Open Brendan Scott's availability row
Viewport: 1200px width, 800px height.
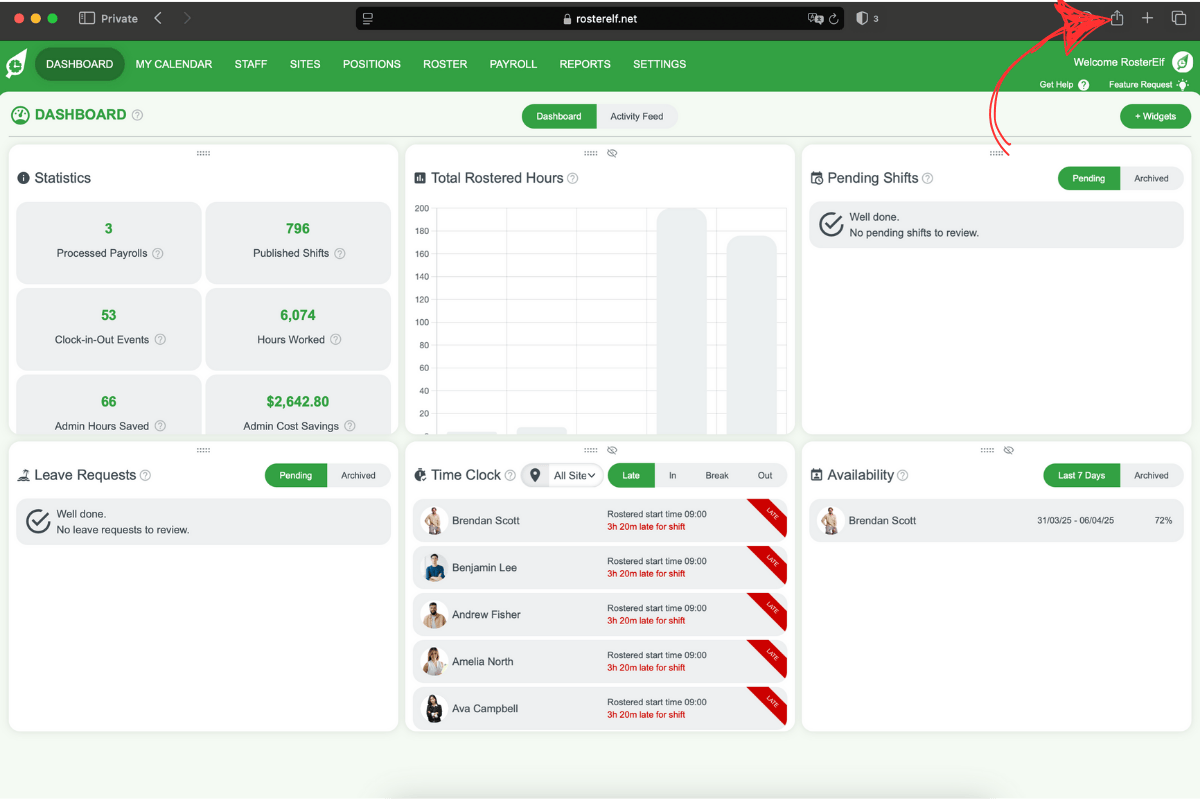[x=995, y=521]
